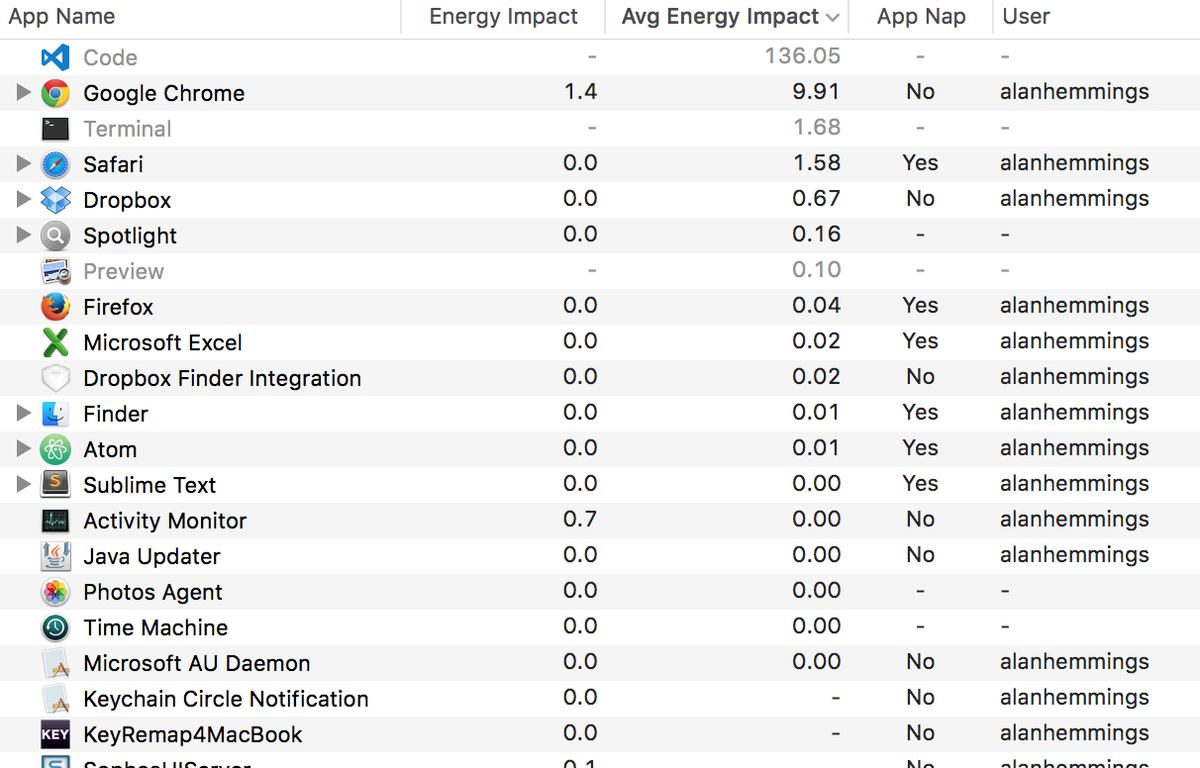1200x768 pixels.
Task: Click the user name in the KeyRemap4MacBook row
Action: tap(1074, 734)
